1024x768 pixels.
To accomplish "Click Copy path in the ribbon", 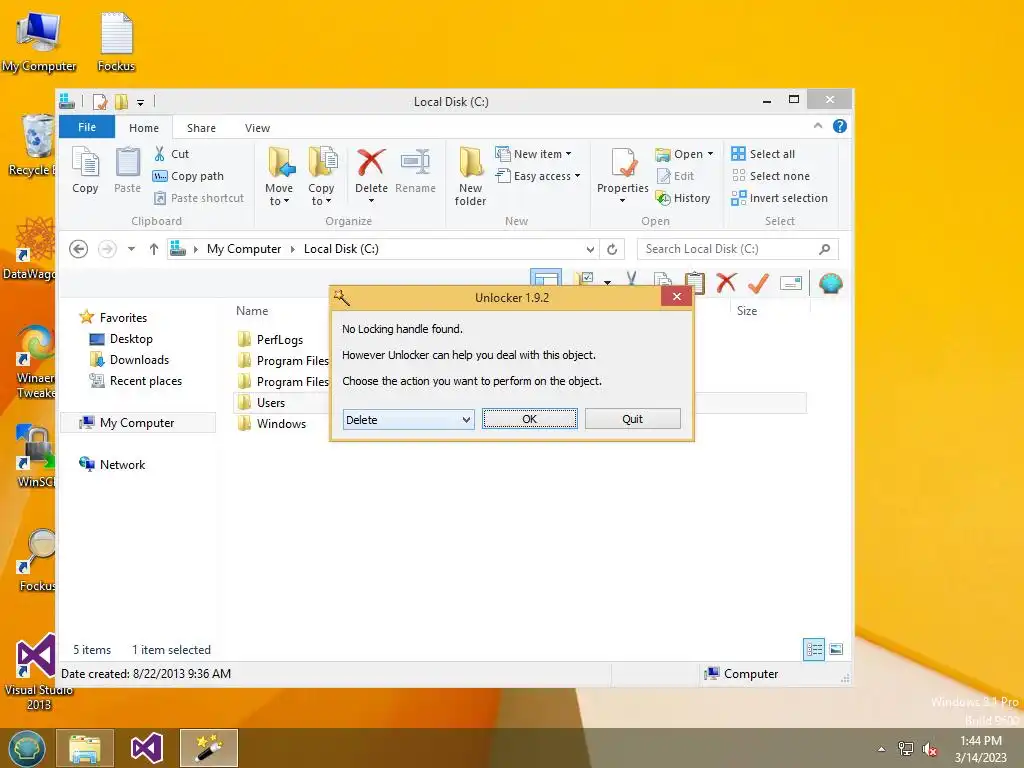I will [x=188, y=176].
